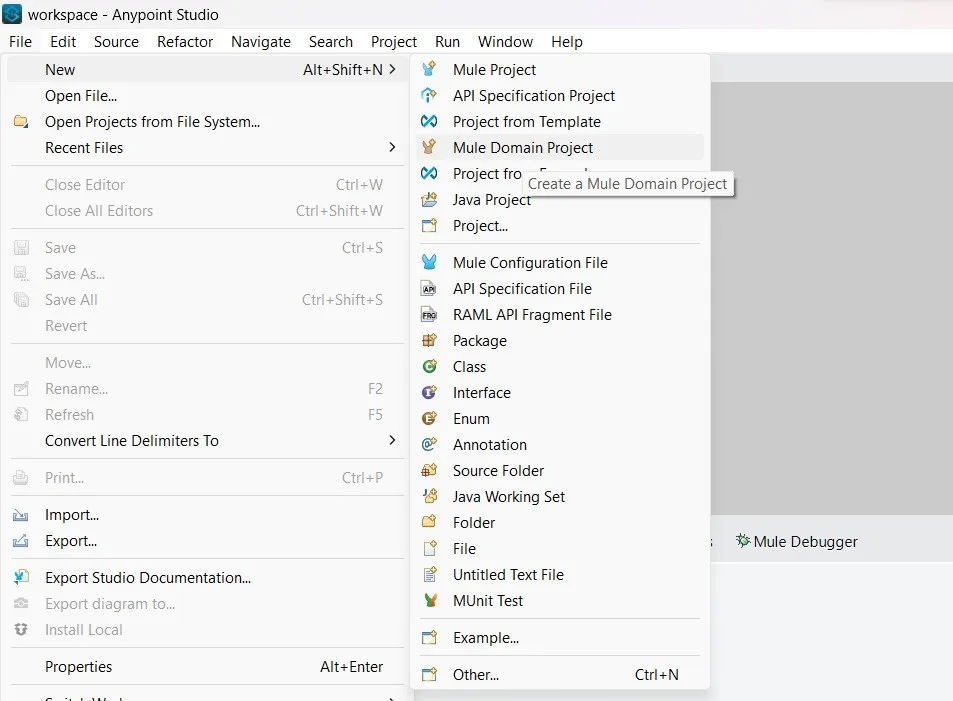Click the Mule Project icon
The width and height of the screenshot is (953, 701).
click(x=429, y=69)
